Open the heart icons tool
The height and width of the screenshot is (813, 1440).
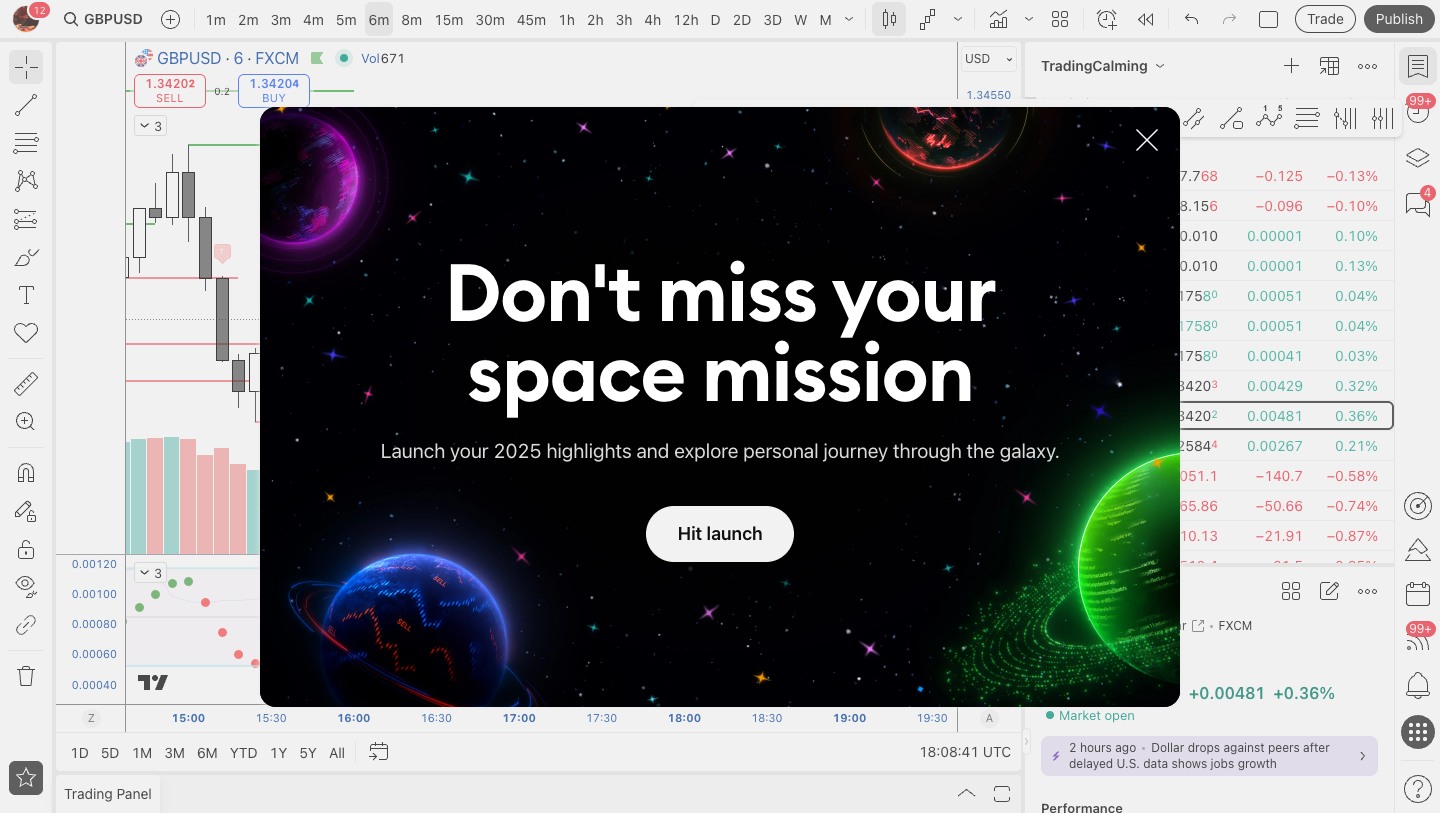(26, 333)
